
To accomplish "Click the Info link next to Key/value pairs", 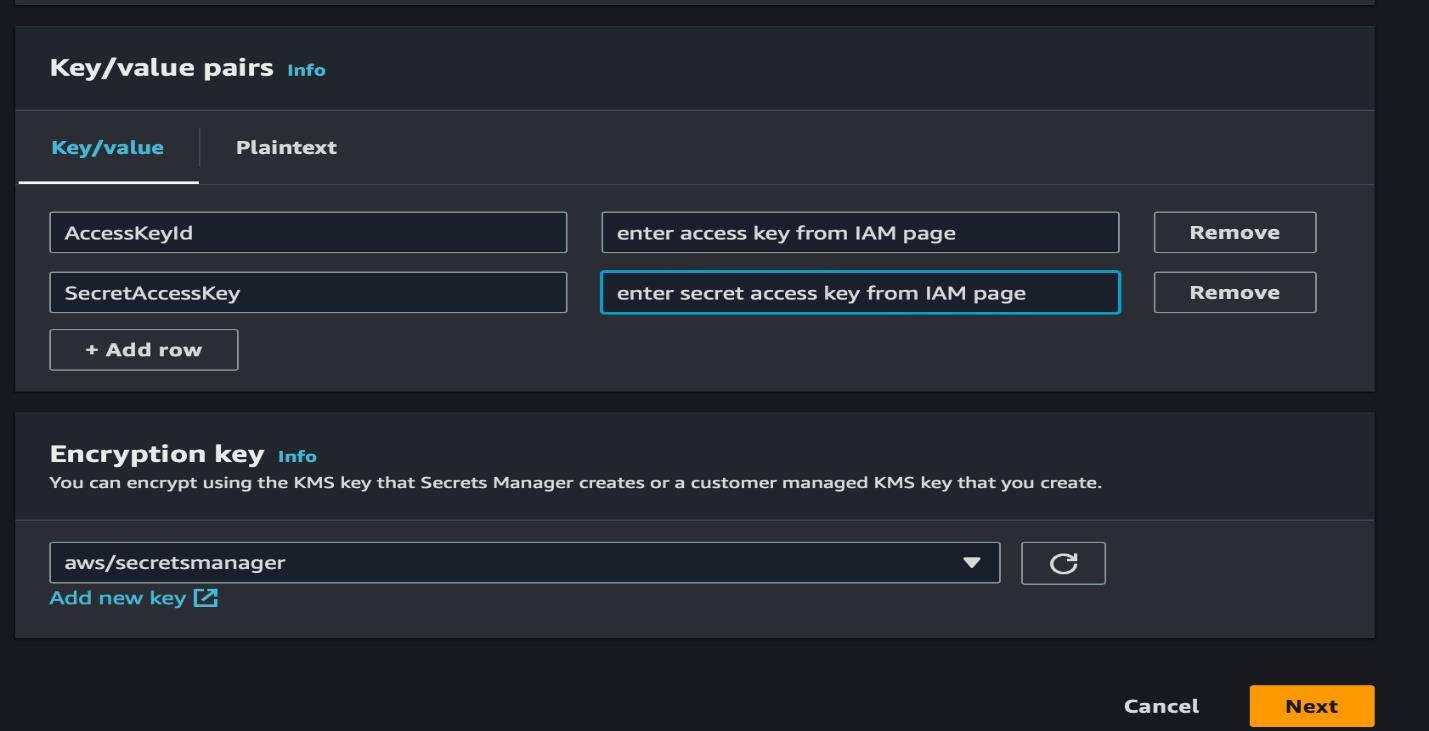I will tap(306, 70).
